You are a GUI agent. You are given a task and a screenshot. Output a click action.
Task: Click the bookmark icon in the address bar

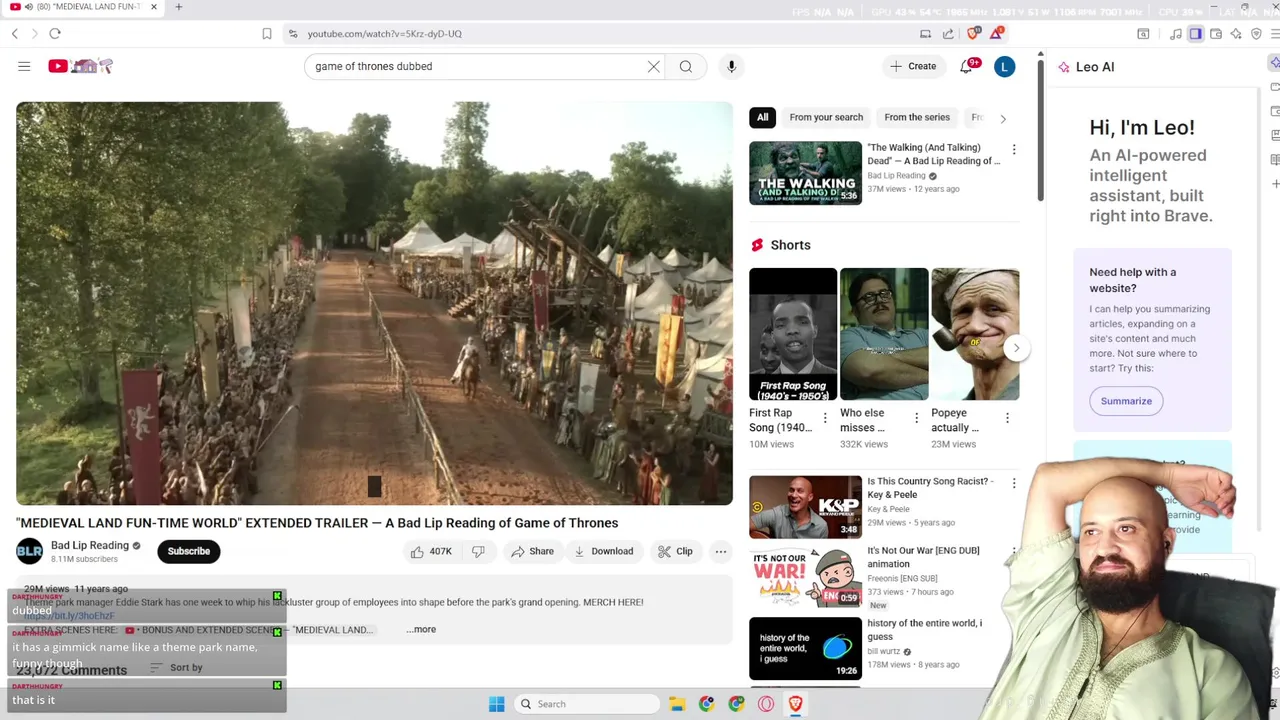point(267,34)
